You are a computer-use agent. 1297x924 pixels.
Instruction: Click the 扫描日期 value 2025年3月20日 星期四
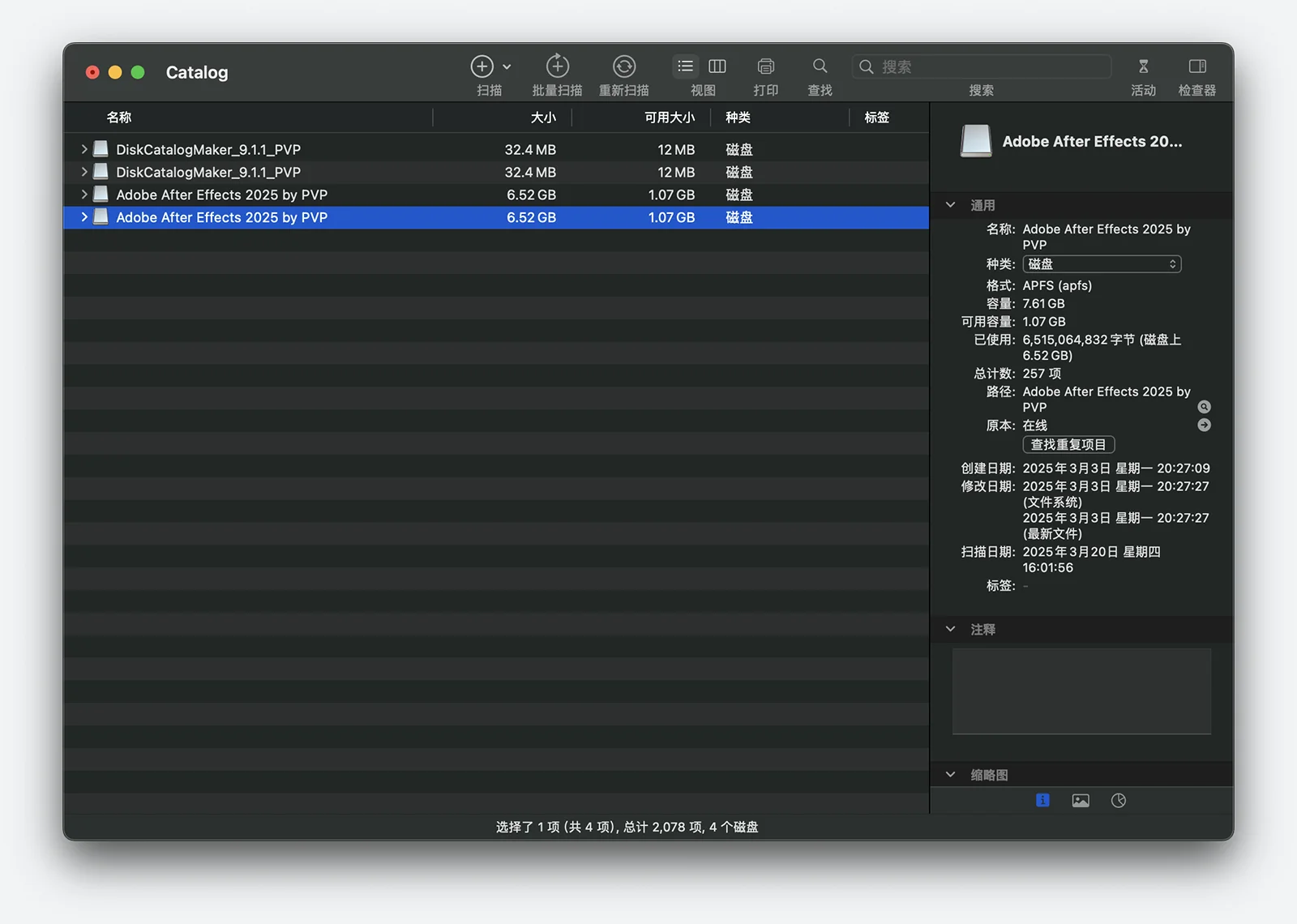point(1091,552)
